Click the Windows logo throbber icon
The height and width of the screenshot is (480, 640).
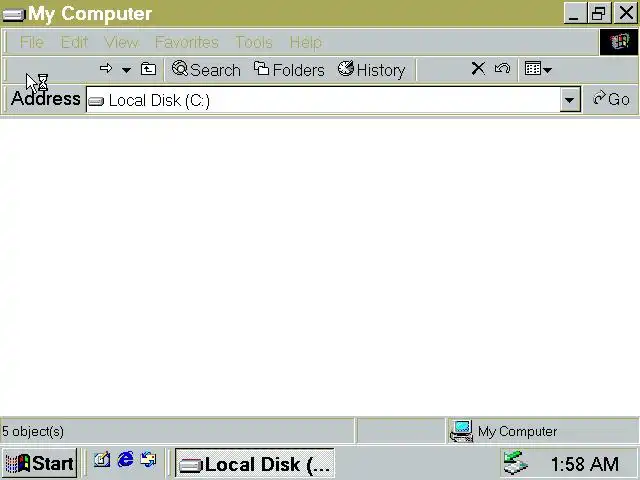(x=619, y=42)
